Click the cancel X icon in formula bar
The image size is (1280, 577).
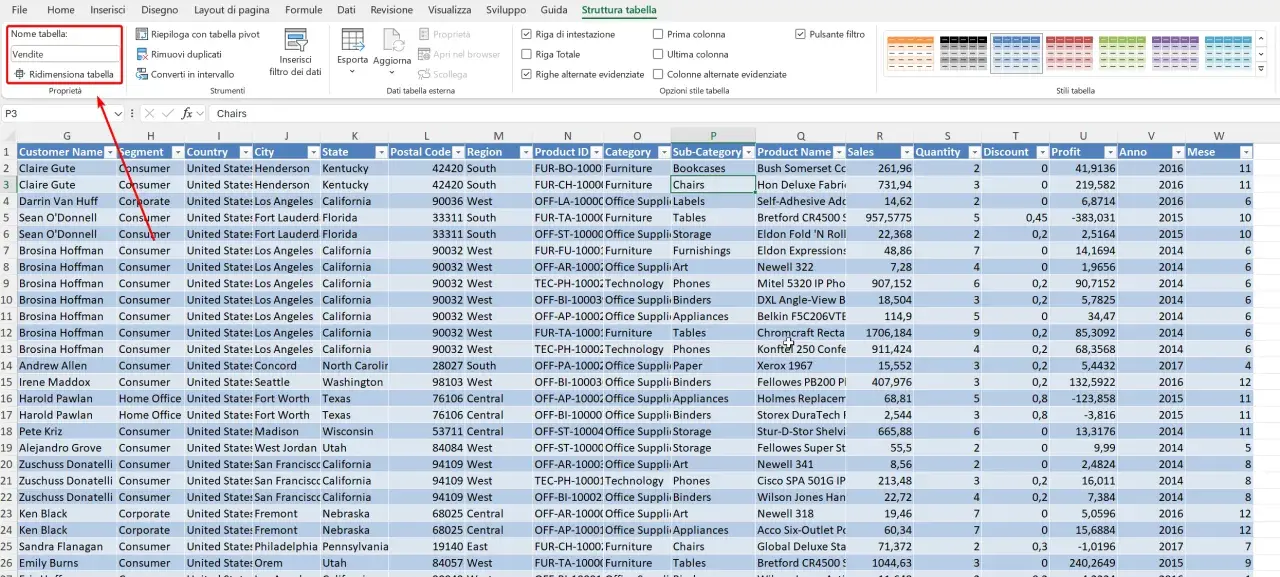coord(149,114)
